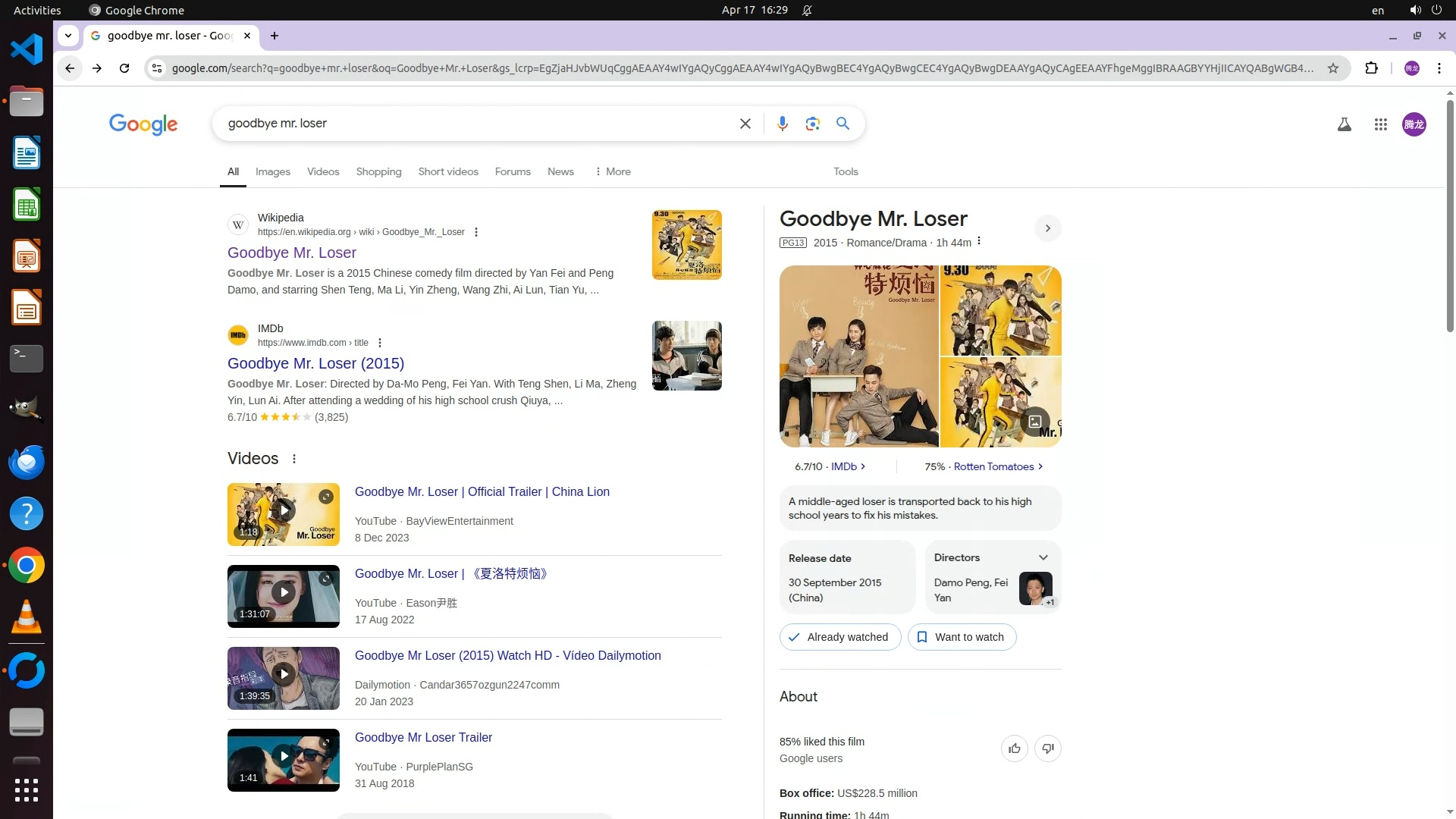
Task: Switch to the Images tab
Action: 272,171
